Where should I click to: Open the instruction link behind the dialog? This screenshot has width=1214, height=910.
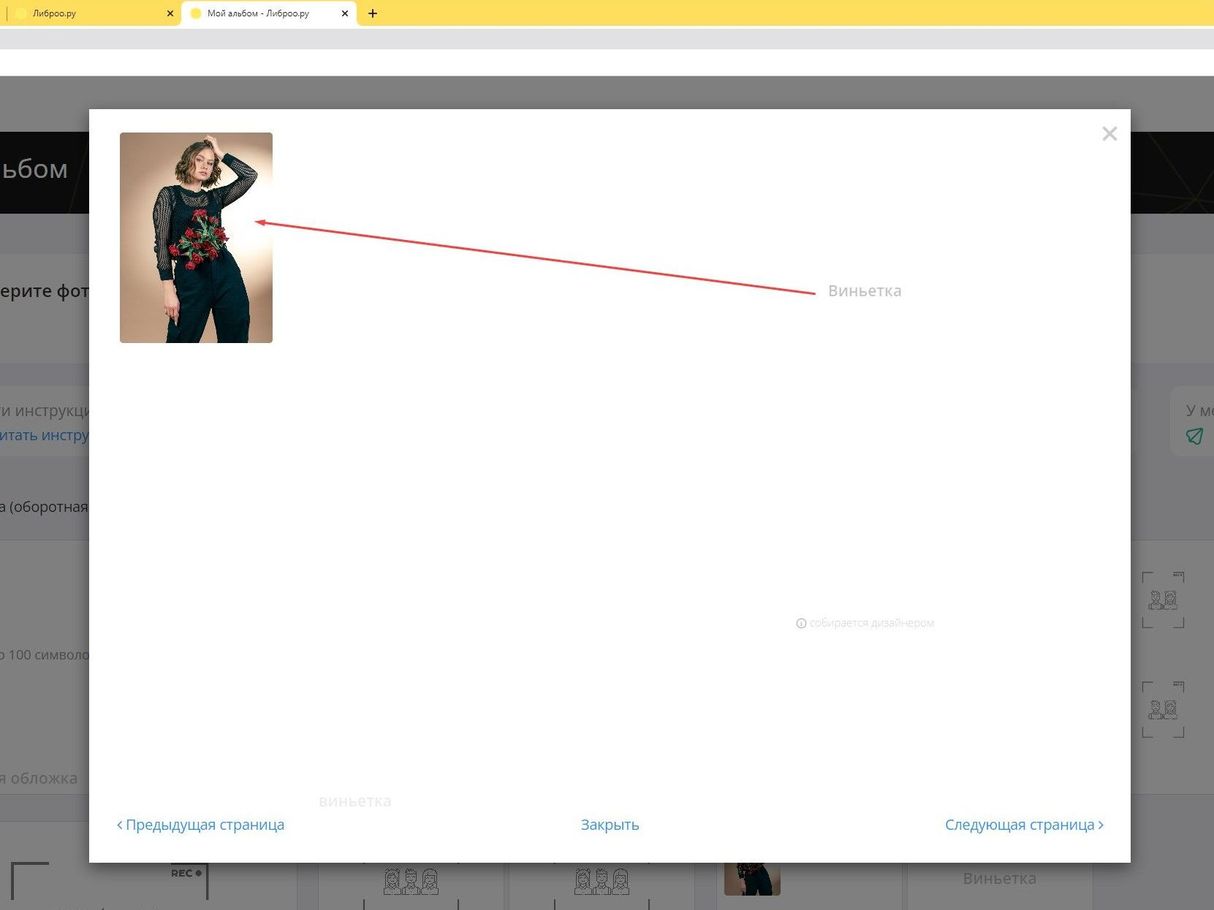(45, 435)
